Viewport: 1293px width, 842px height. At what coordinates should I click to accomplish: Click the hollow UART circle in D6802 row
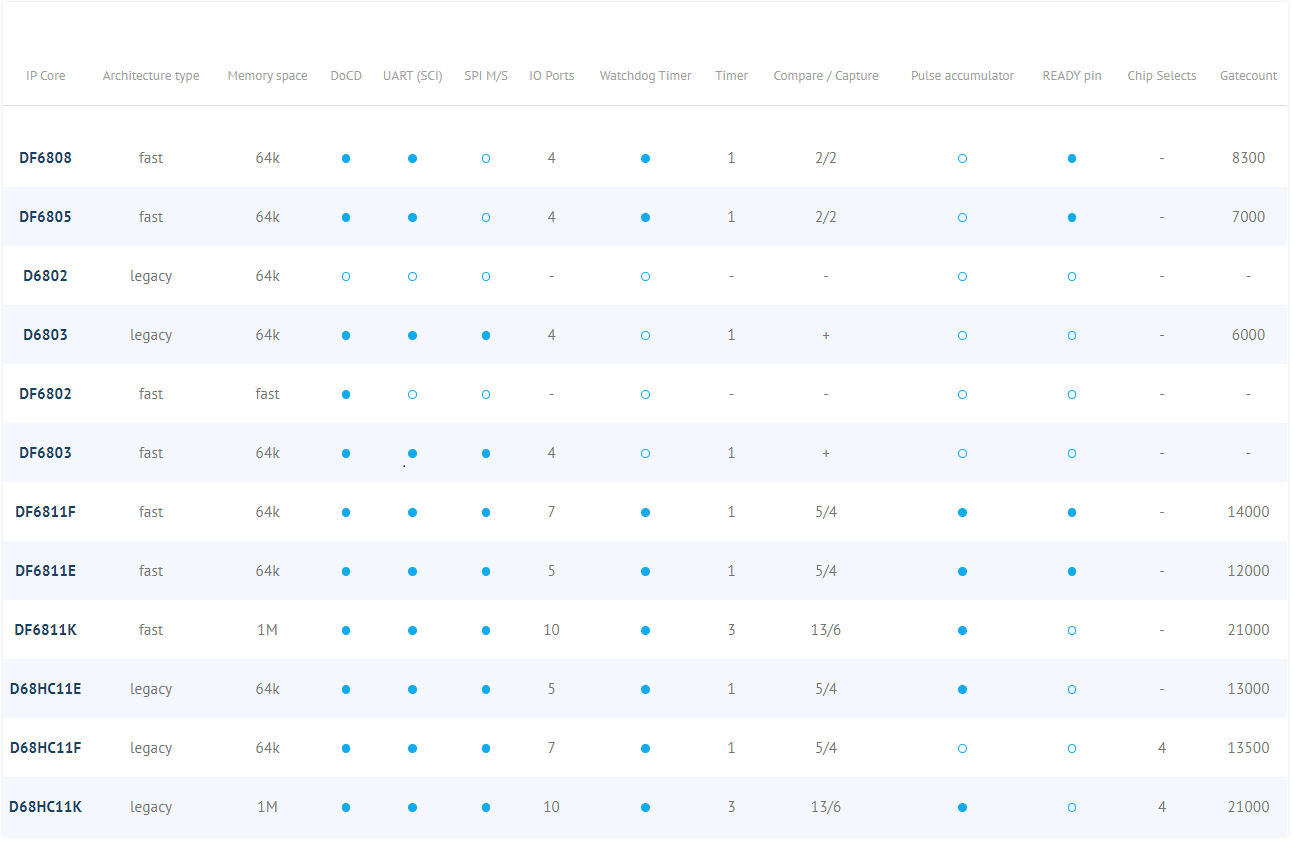pyautogui.click(x=412, y=276)
